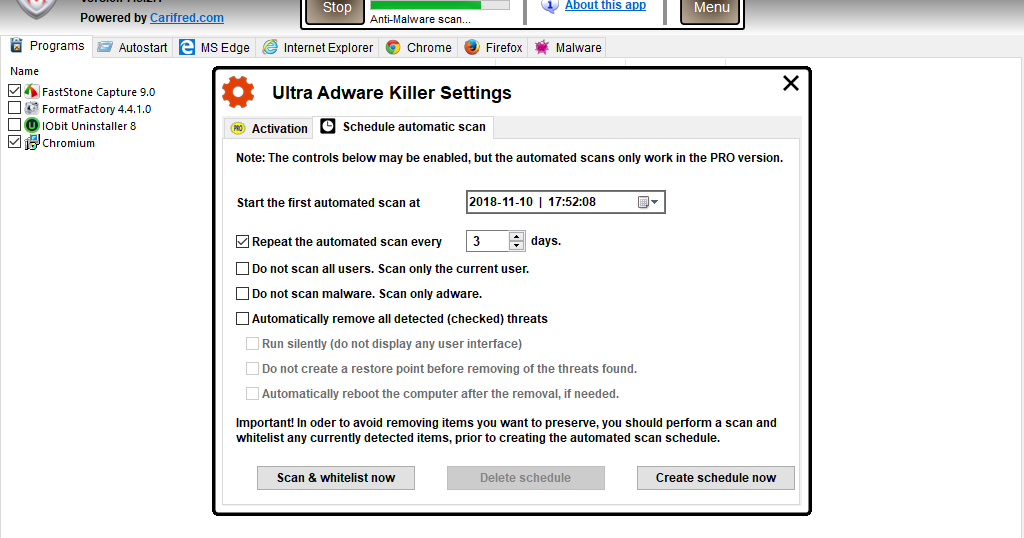Click the repeat days number field
Screen dimensions: 1024x538
pos(487,242)
